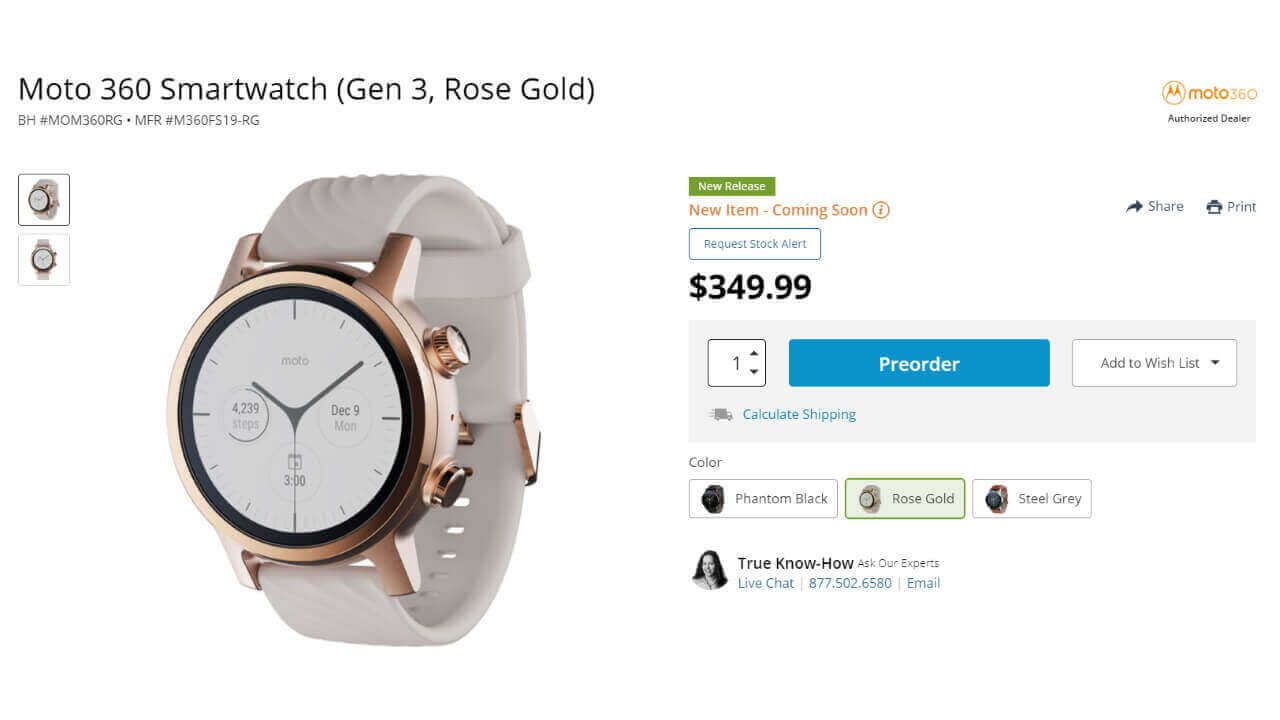The height and width of the screenshot is (720, 1280).
Task: Increase quantity with the up arrow
Action: [x=754, y=353]
